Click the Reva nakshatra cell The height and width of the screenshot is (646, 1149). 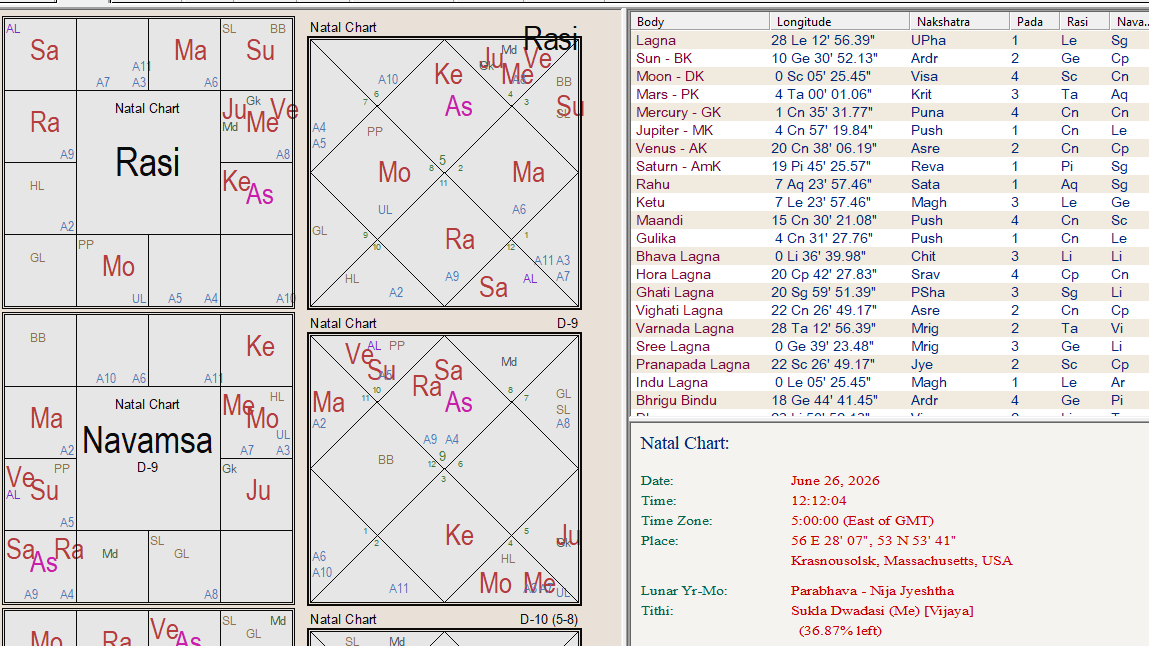(x=927, y=166)
